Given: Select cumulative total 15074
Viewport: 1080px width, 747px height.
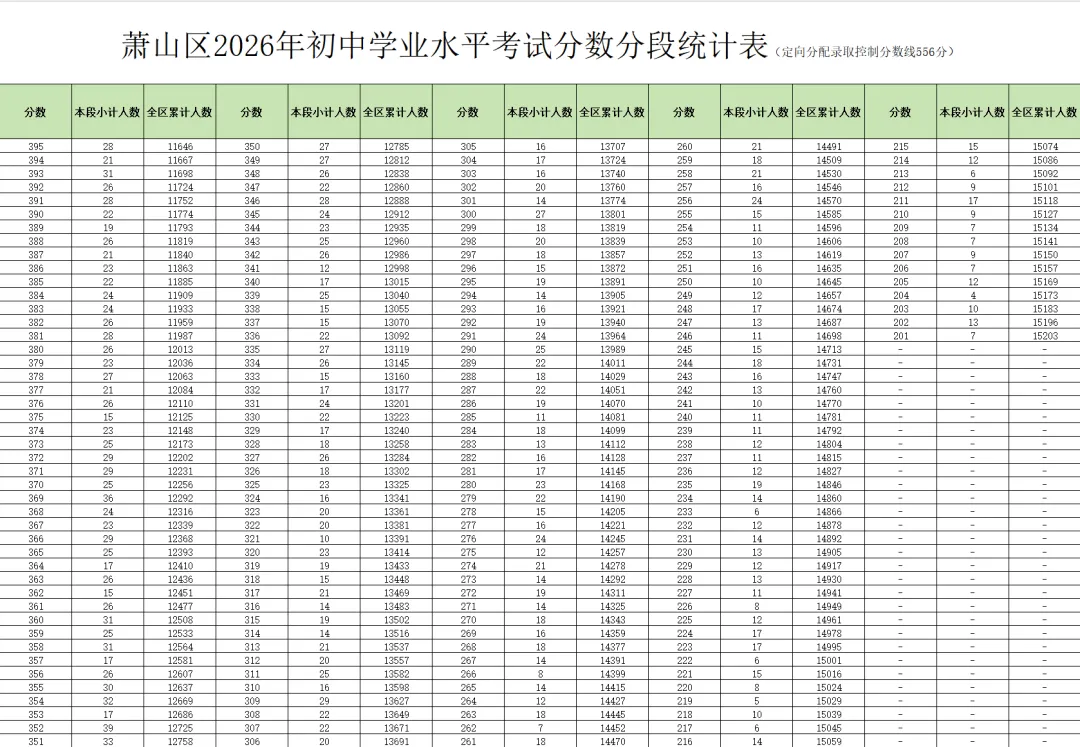Looking at the screenshot, I should [1046, 147].
